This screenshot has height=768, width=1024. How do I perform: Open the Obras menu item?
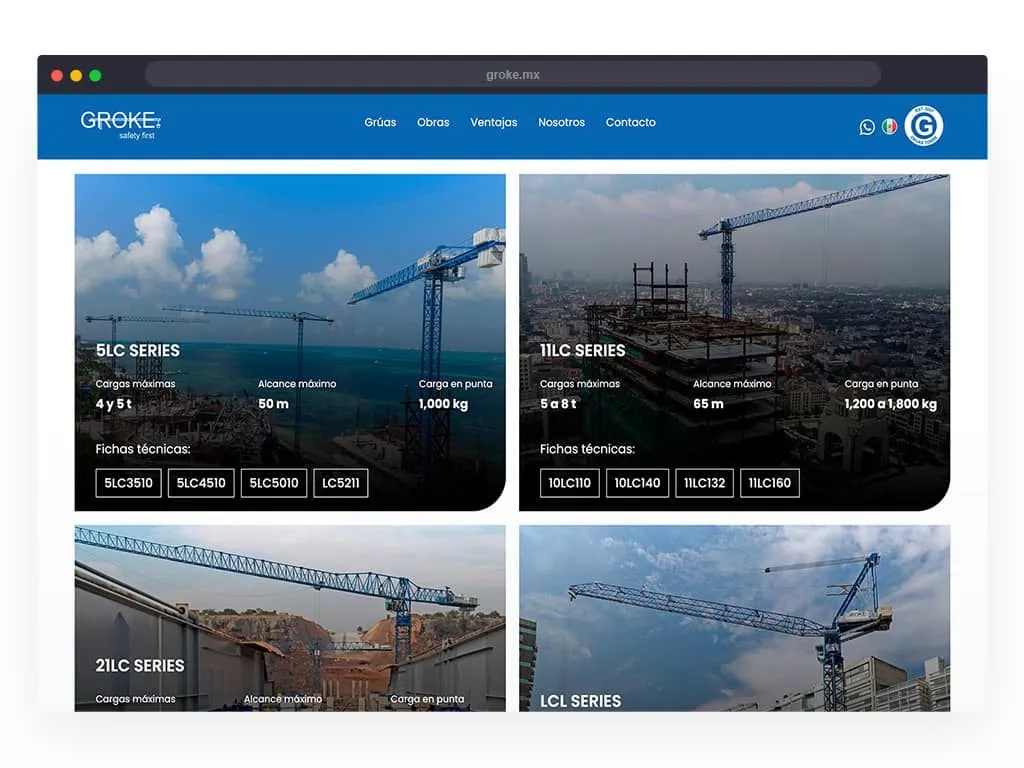(x=433, y=123)
